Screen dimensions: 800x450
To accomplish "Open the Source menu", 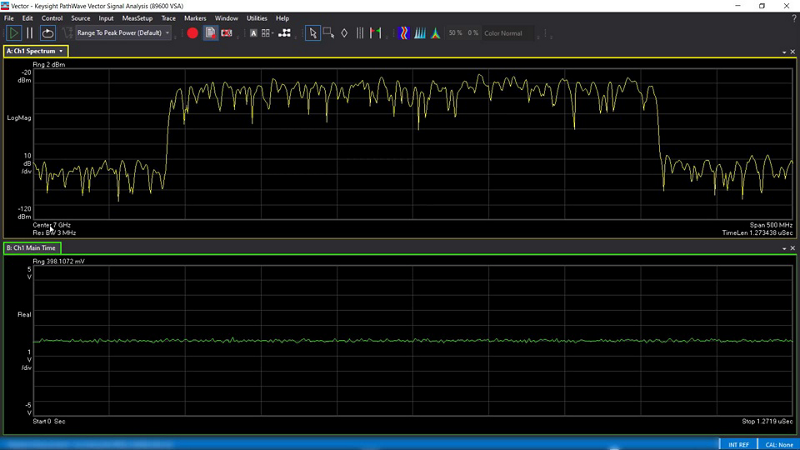I will [81, 18].
